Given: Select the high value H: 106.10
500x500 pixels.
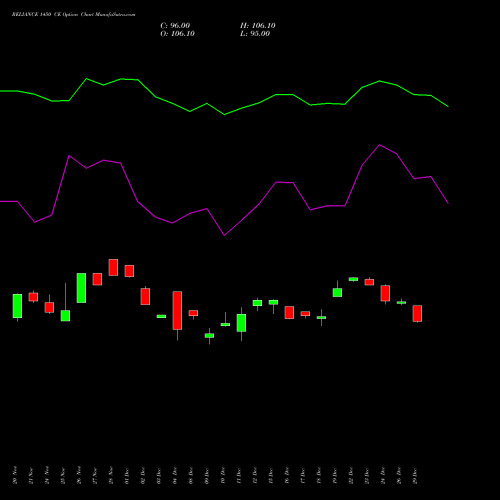Looking at the screenshot, I should (258, 26).
